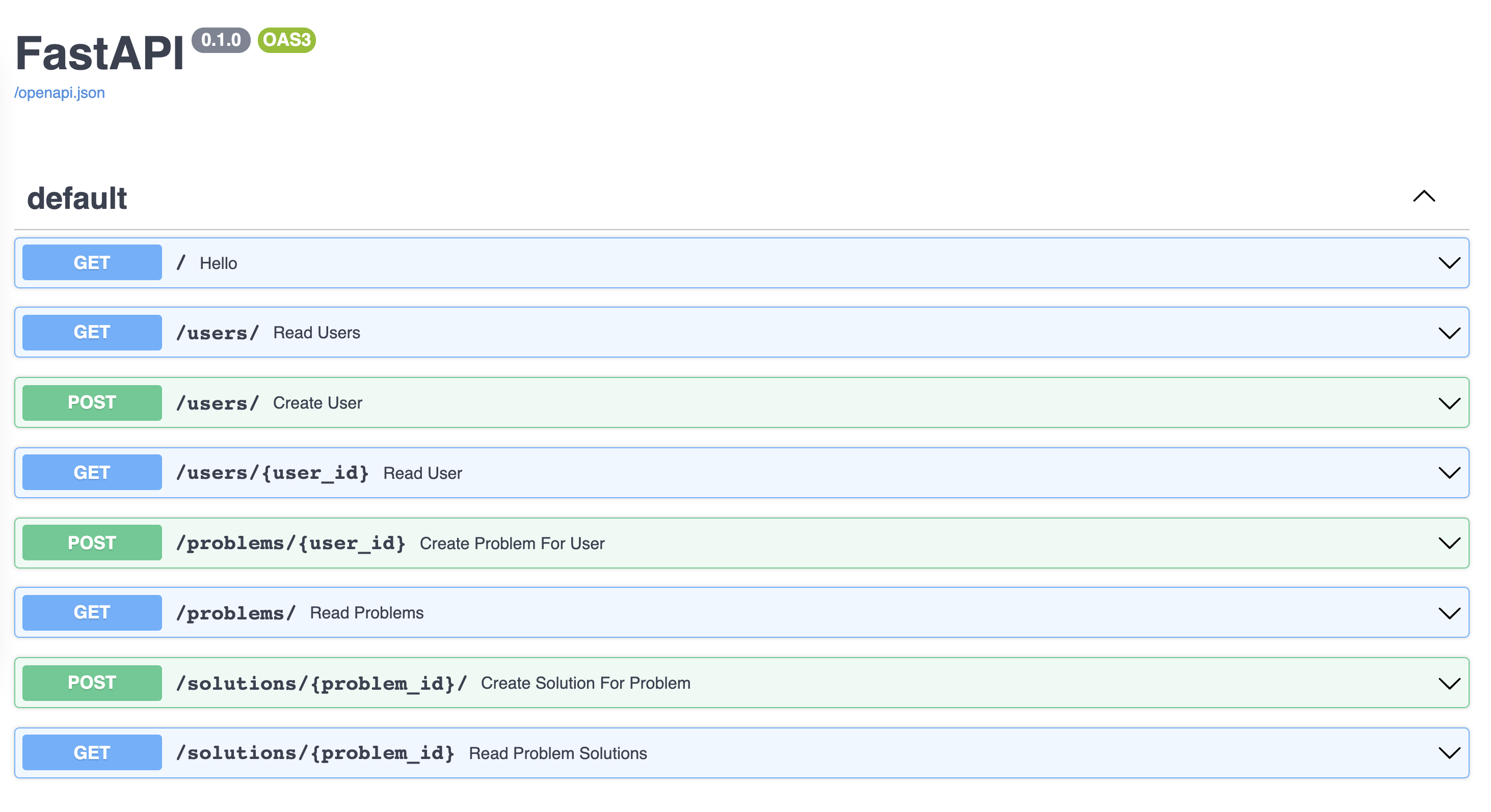Expand the GET /users/ Read Users chevron
The width and height of the screenshot is (1491, 812).
coord(1449,333)
